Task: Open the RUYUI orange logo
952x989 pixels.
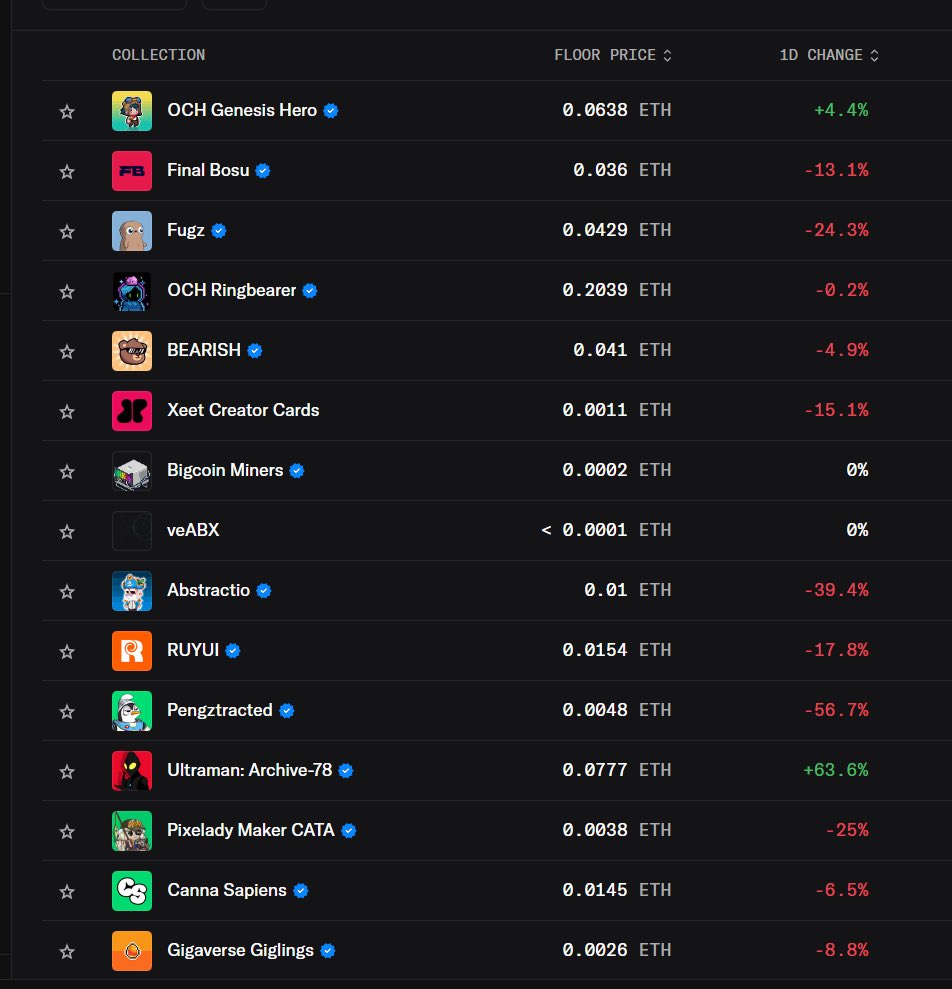Action: coord(132,651)
